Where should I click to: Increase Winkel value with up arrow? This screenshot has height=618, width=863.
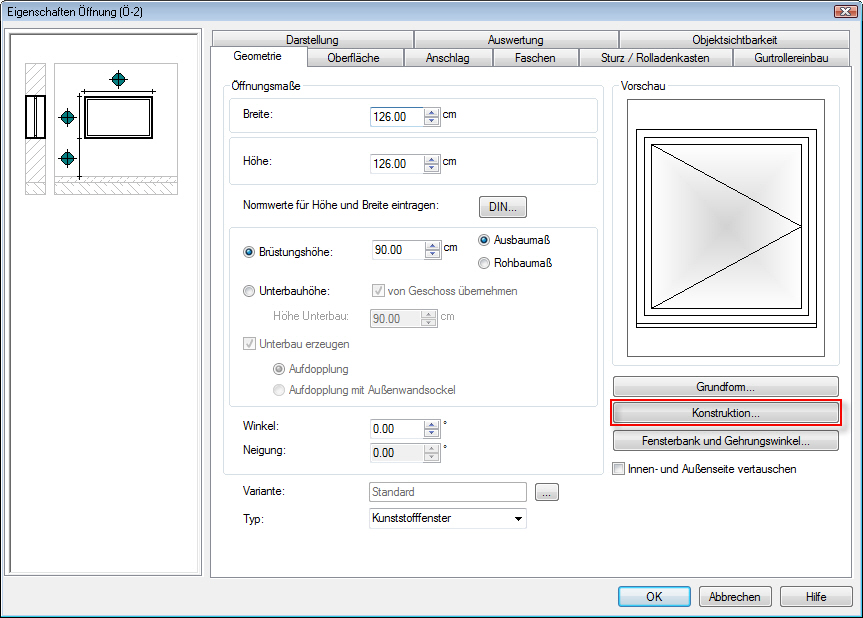pyautogui.click(x=432, y=425)
